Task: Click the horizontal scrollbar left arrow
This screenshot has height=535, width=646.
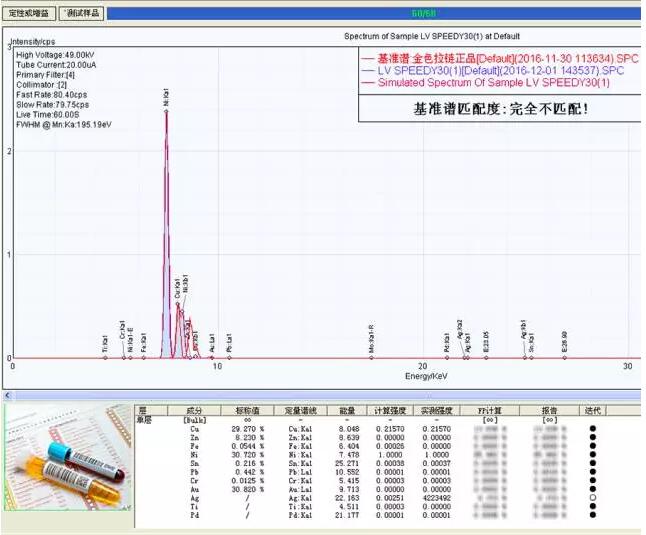Action: pyautogui.click(x=7, y=396)
